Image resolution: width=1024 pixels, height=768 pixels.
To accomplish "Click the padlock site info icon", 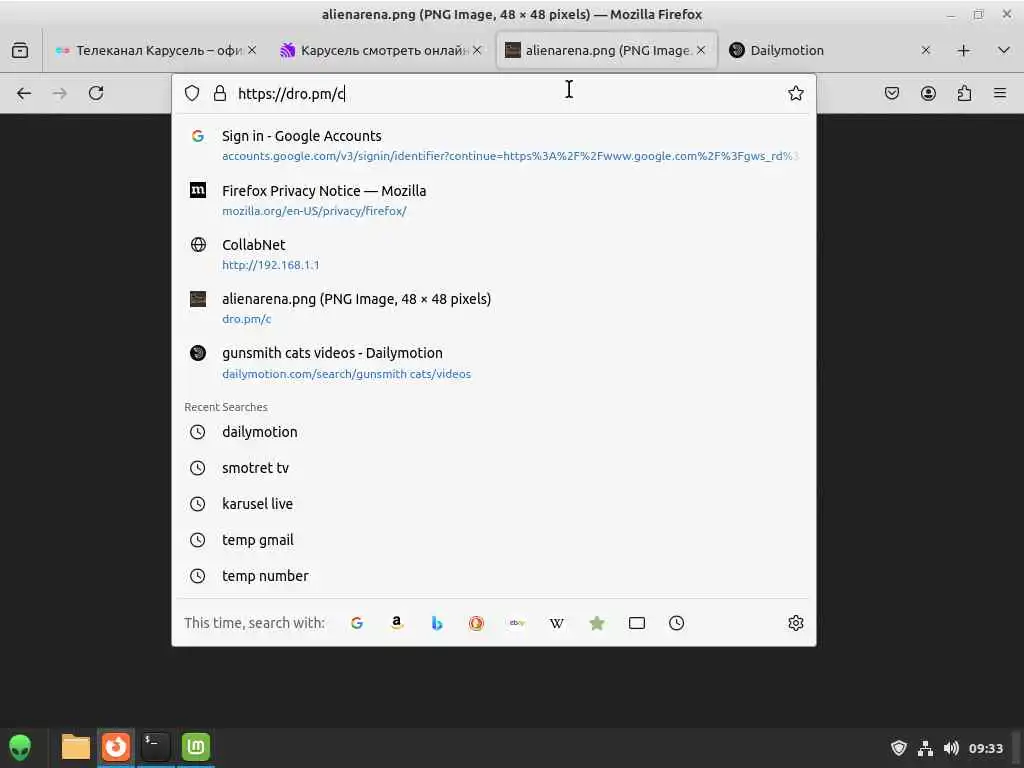I will [220, 93].
